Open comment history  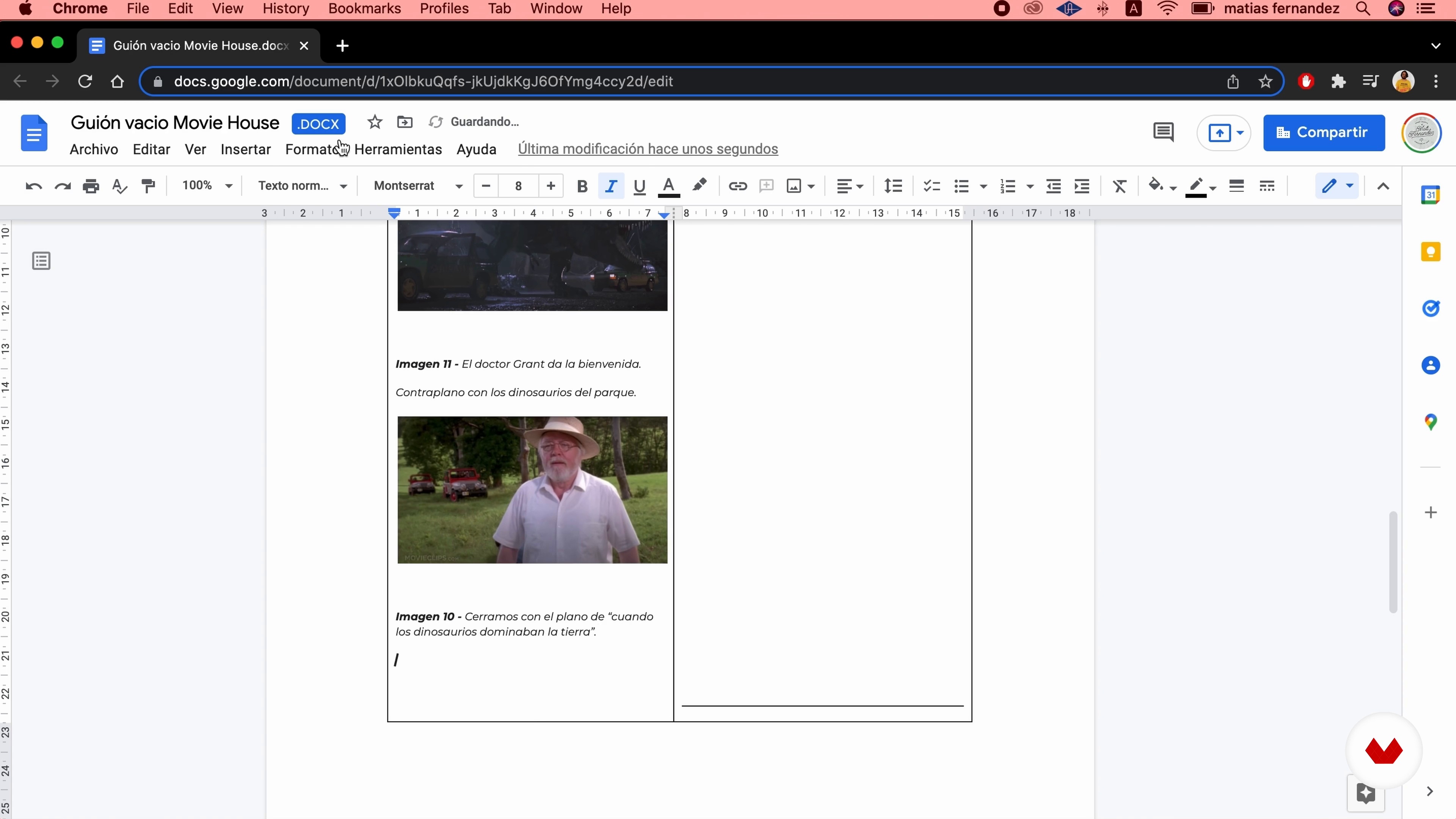[x=1163, y=132]
